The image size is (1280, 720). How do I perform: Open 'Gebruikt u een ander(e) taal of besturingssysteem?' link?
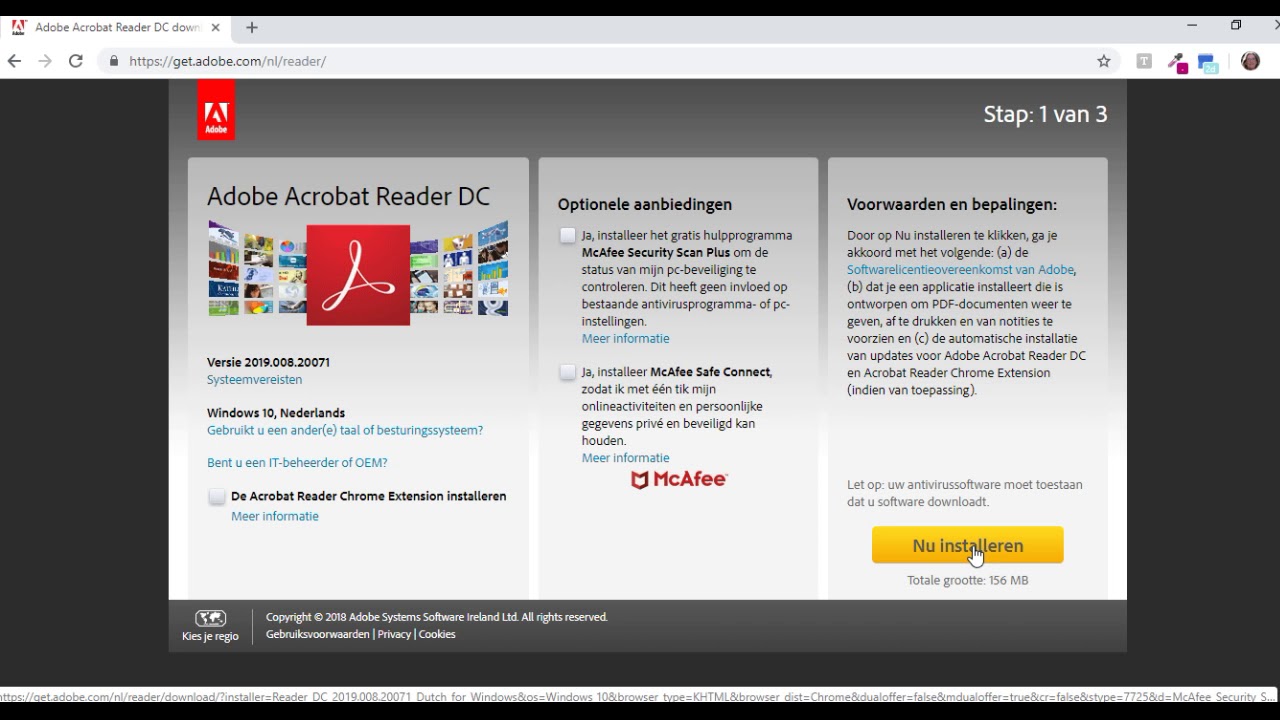coord(345,430)
